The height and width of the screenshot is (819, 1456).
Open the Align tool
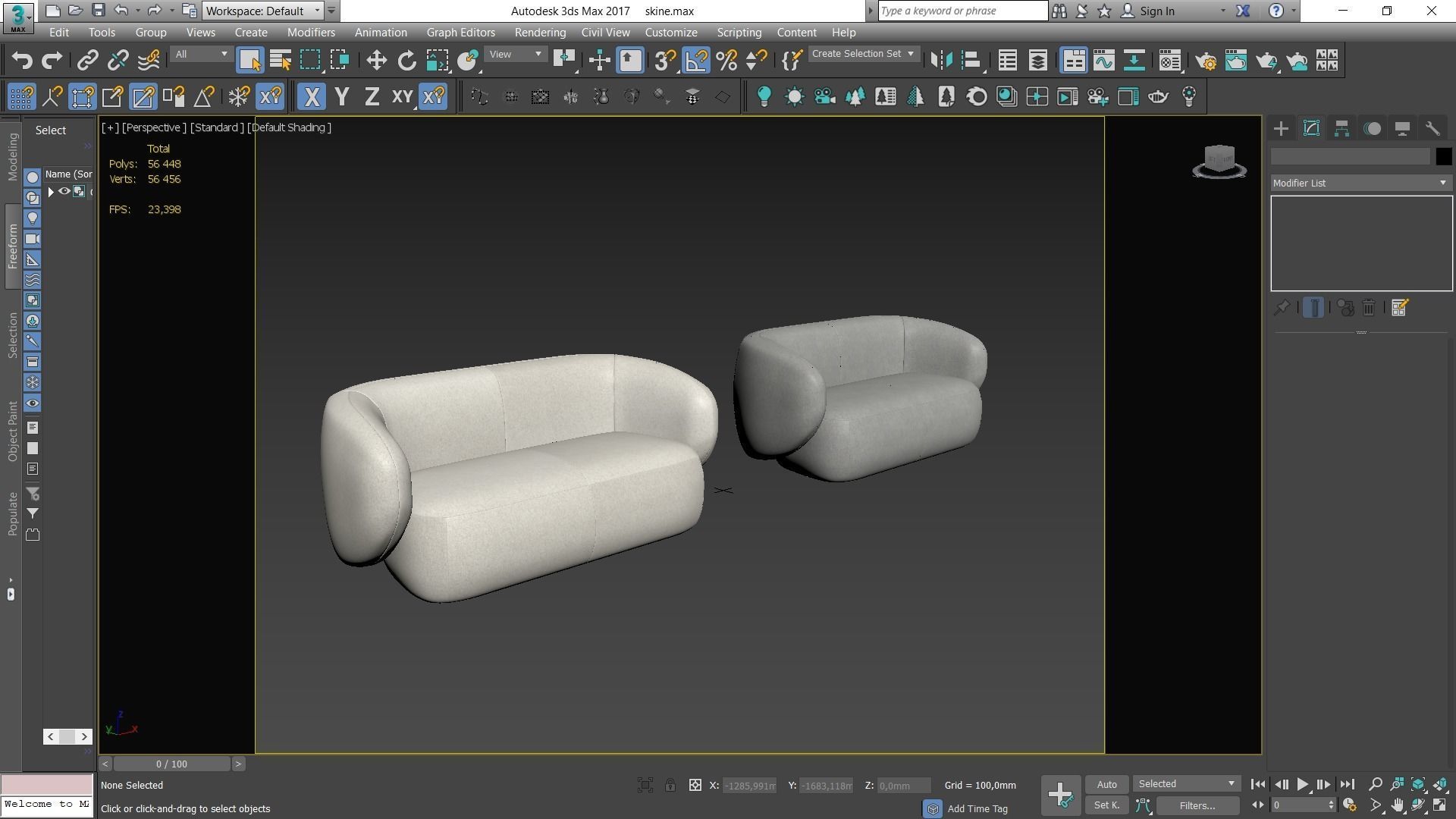(971, 60)
